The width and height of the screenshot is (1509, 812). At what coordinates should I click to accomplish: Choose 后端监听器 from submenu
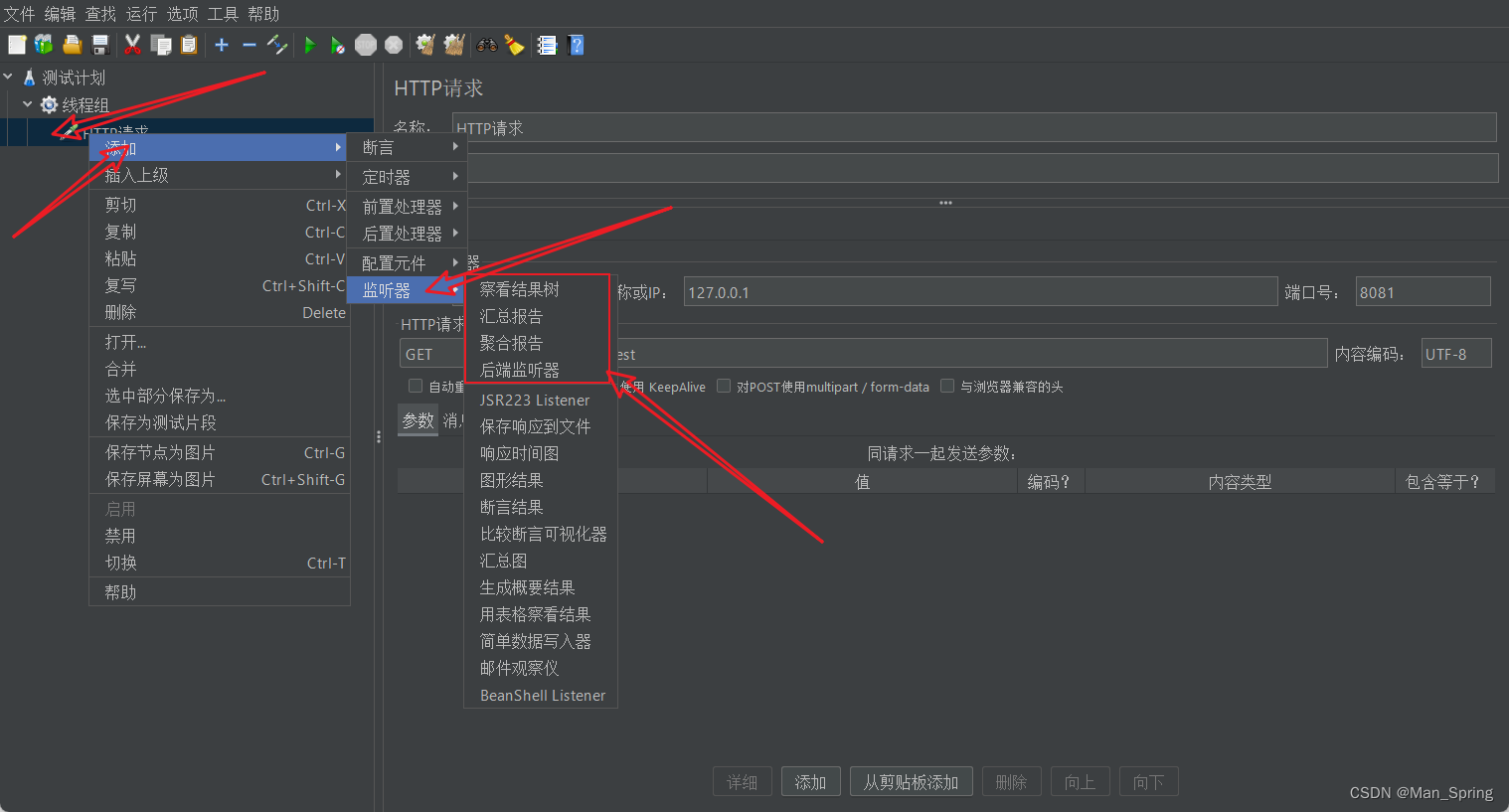pyautogui.click(x=540, y=370)
